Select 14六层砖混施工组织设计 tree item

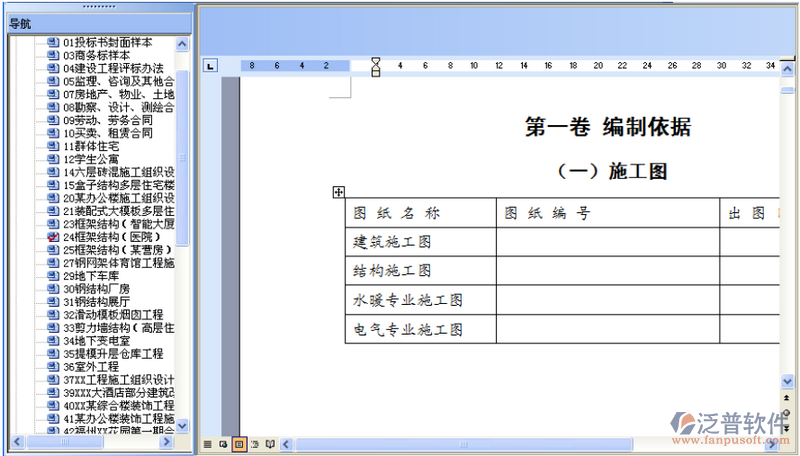point(118,172)
